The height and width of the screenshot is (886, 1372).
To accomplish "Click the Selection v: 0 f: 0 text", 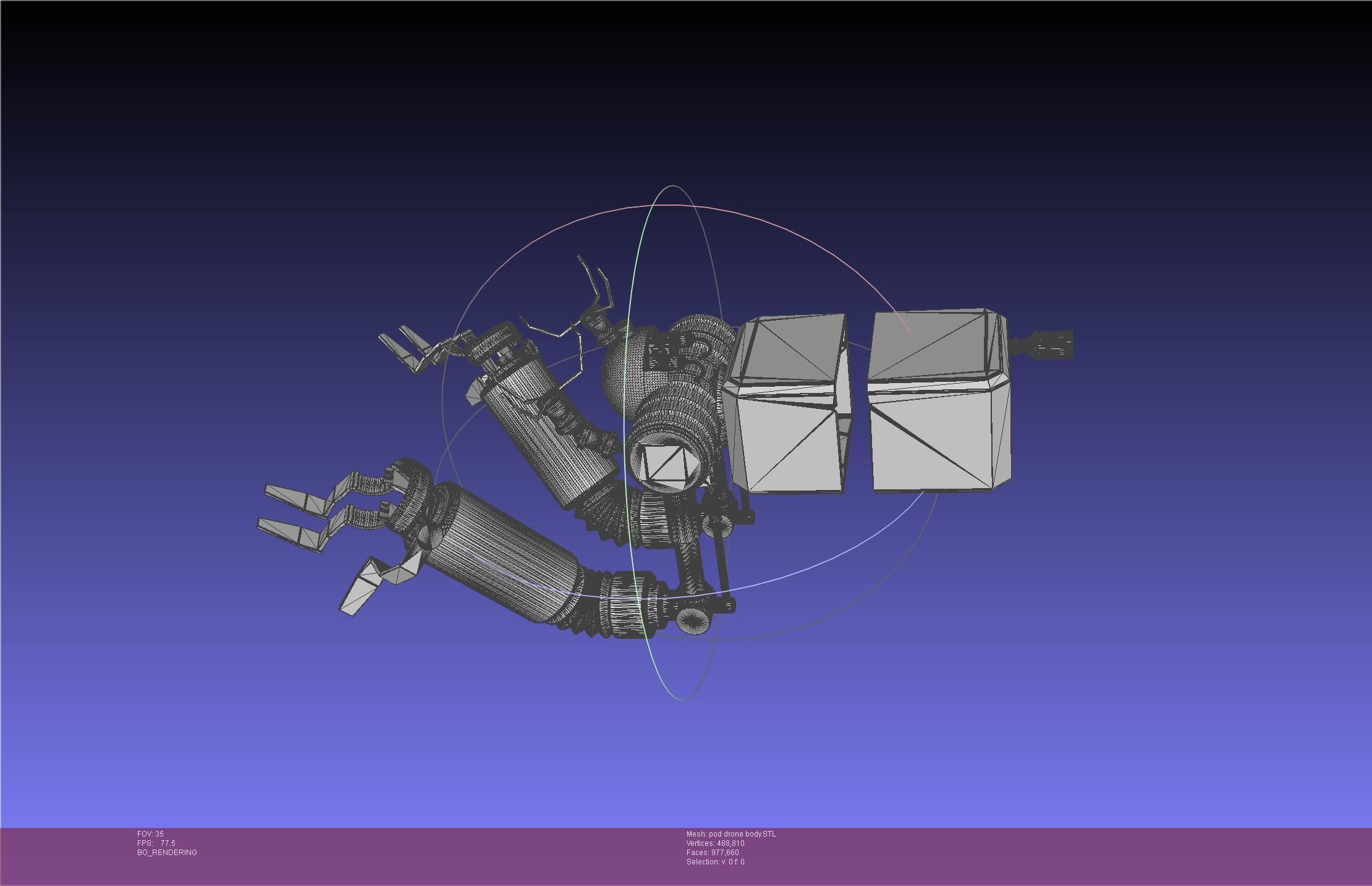I will (x=715, y=862).
